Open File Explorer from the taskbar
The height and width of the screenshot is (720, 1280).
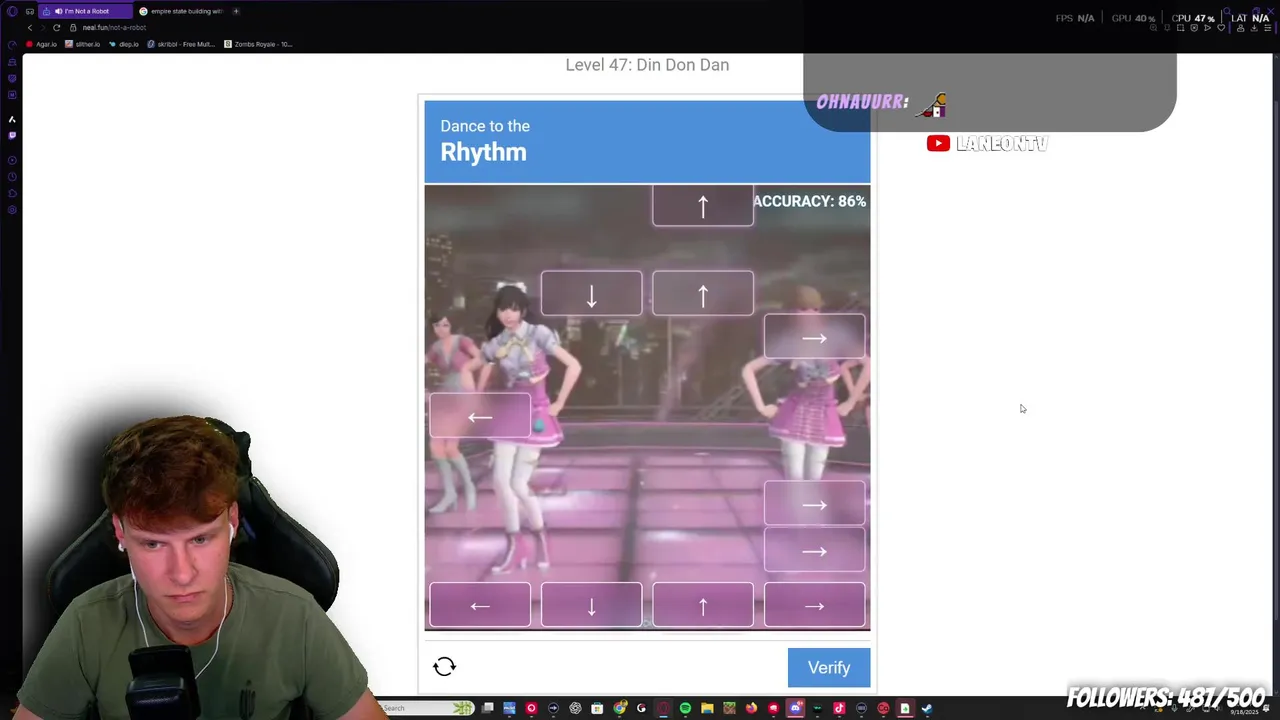click(x=707, y=708)
